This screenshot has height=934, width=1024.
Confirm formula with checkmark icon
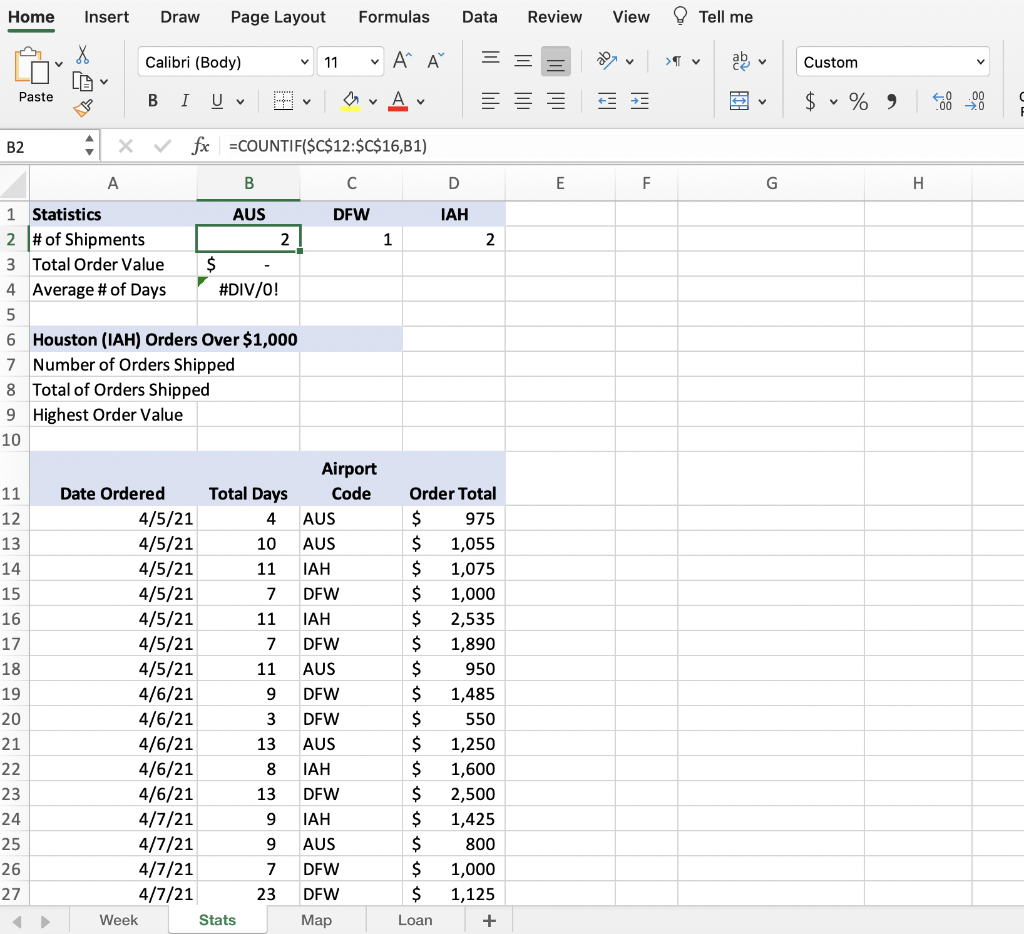[x=162, y=146]
